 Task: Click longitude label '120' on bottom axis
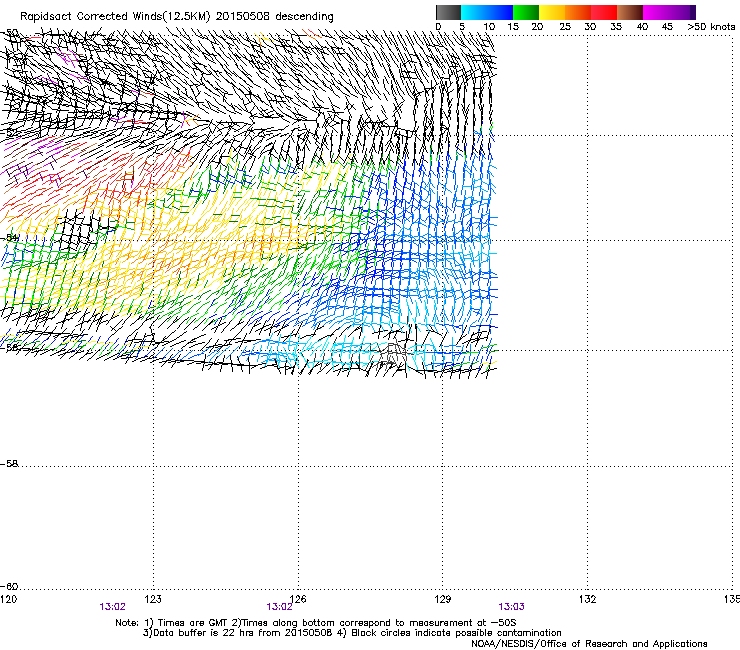pos(8,599)
